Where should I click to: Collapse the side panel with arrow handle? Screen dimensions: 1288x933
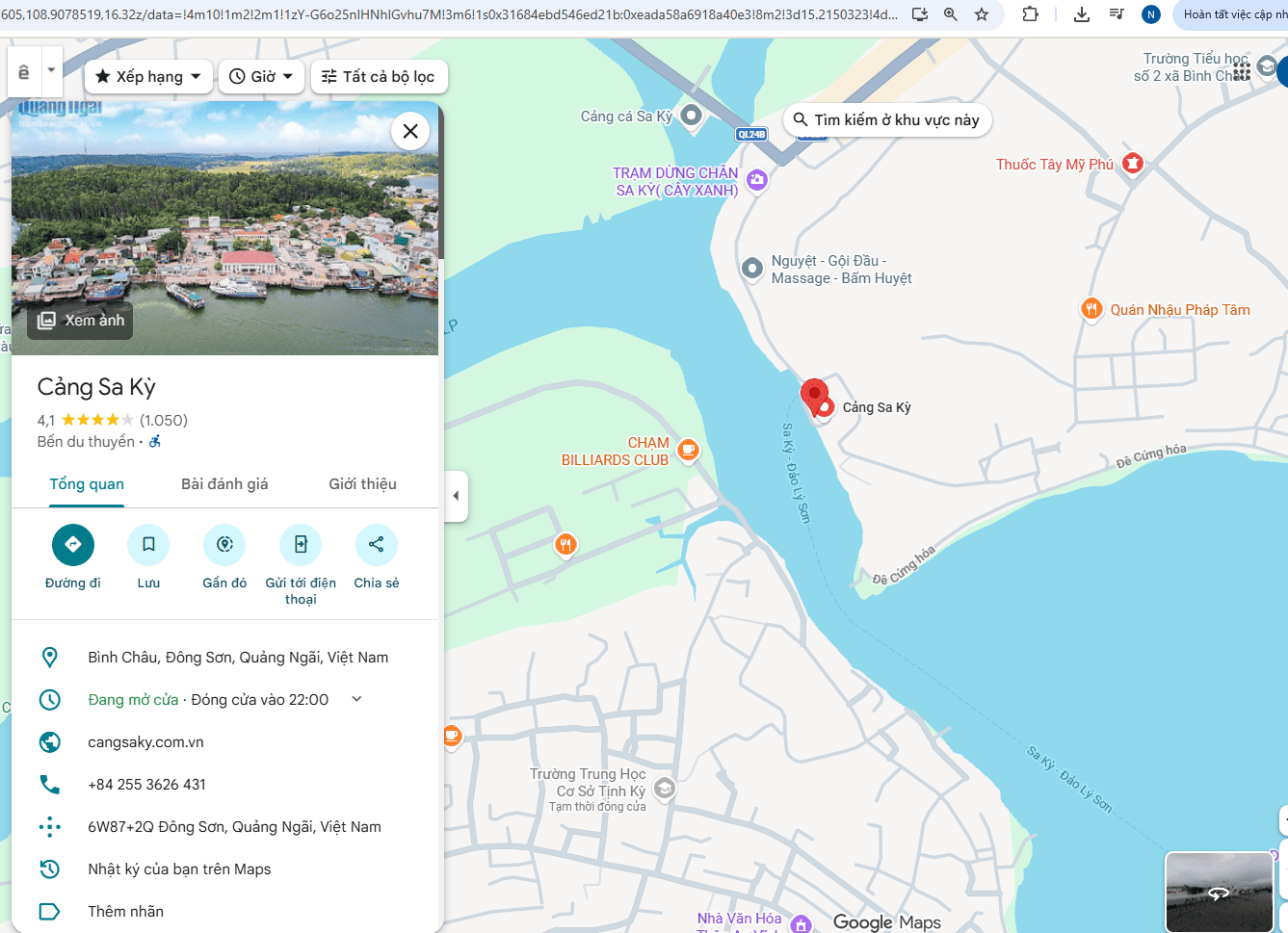pyautogui.click(x=456, y=496)
